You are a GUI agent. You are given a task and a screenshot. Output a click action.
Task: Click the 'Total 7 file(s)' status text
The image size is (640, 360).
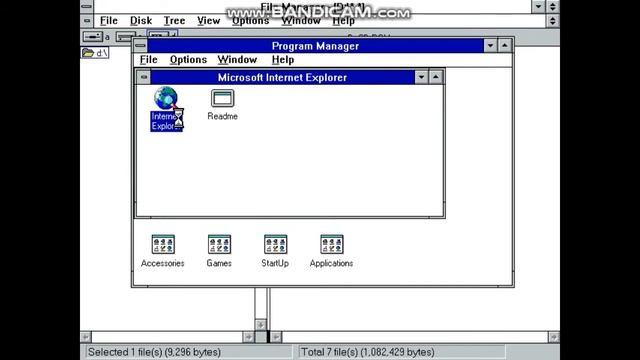click(367, 352)
